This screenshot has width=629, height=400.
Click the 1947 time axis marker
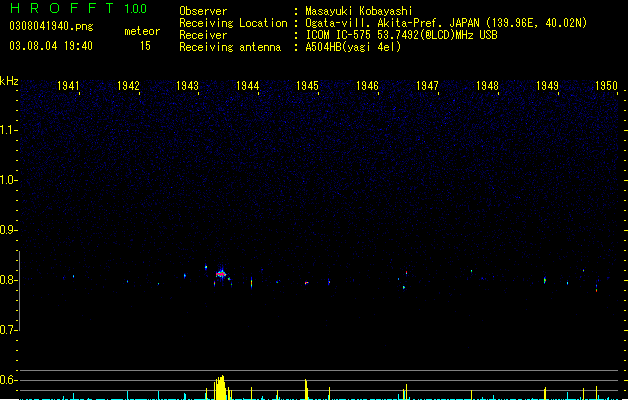[x=427, y=86]
